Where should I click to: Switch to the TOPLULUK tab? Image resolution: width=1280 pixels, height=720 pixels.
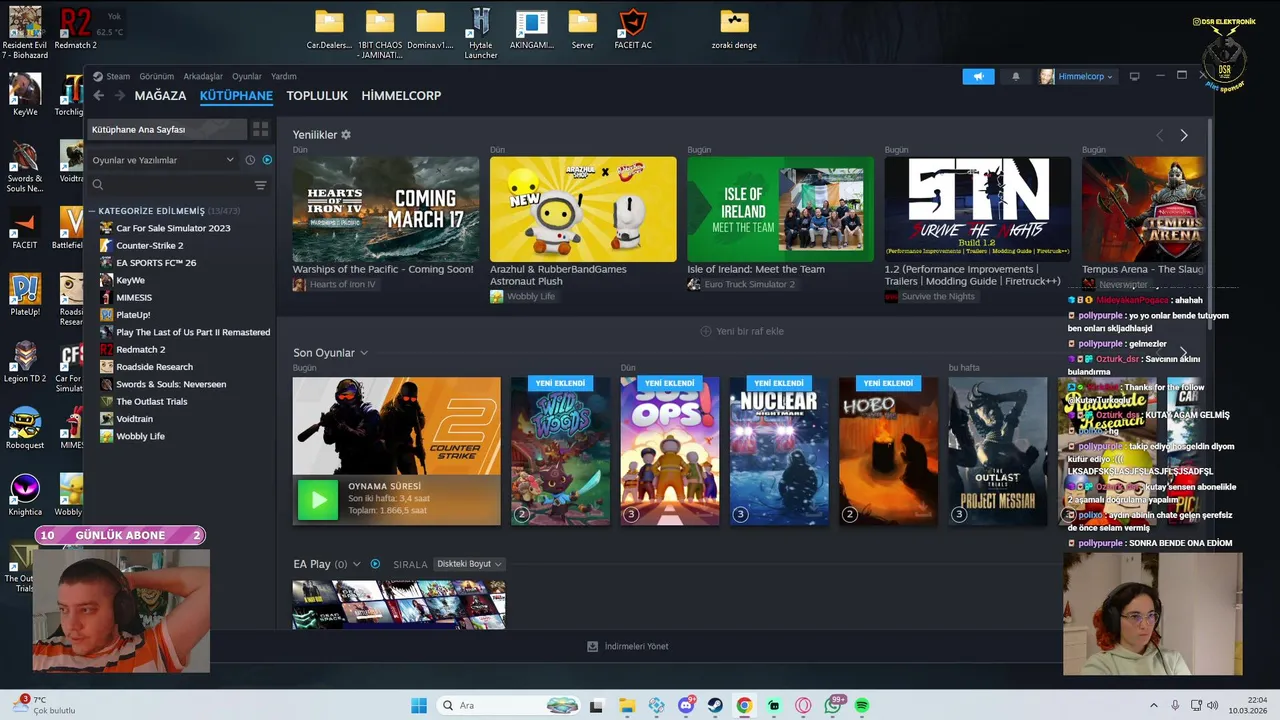click(x=317, y=96)
